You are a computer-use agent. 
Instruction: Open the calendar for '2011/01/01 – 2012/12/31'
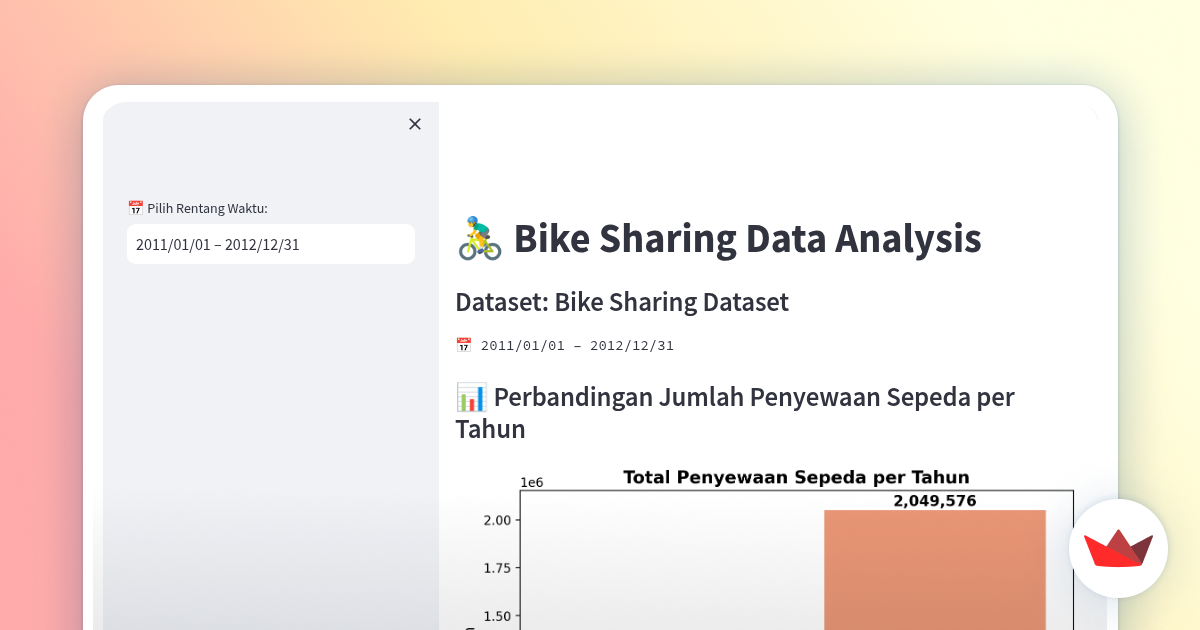(270, 244)
